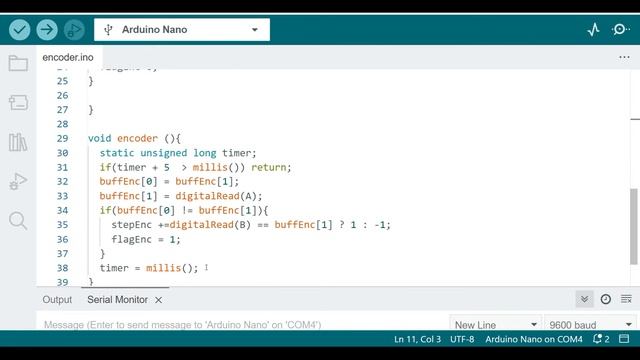The height and width of the screenshot is (360, 640).
Task: Toggle timestamp clock icon in Serial Monitor
Action: pos(606,299)
